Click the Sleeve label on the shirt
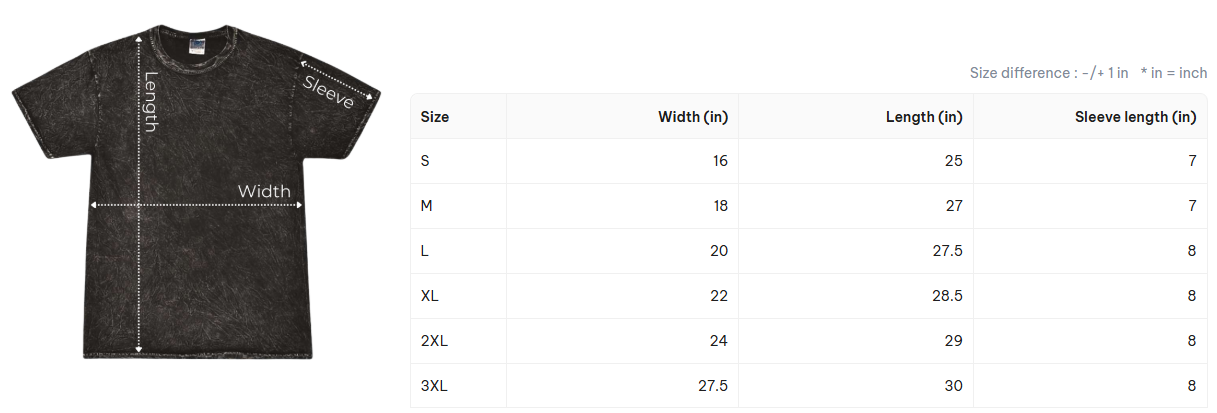Screen dimensions: 1217x413 pos(329,91)
